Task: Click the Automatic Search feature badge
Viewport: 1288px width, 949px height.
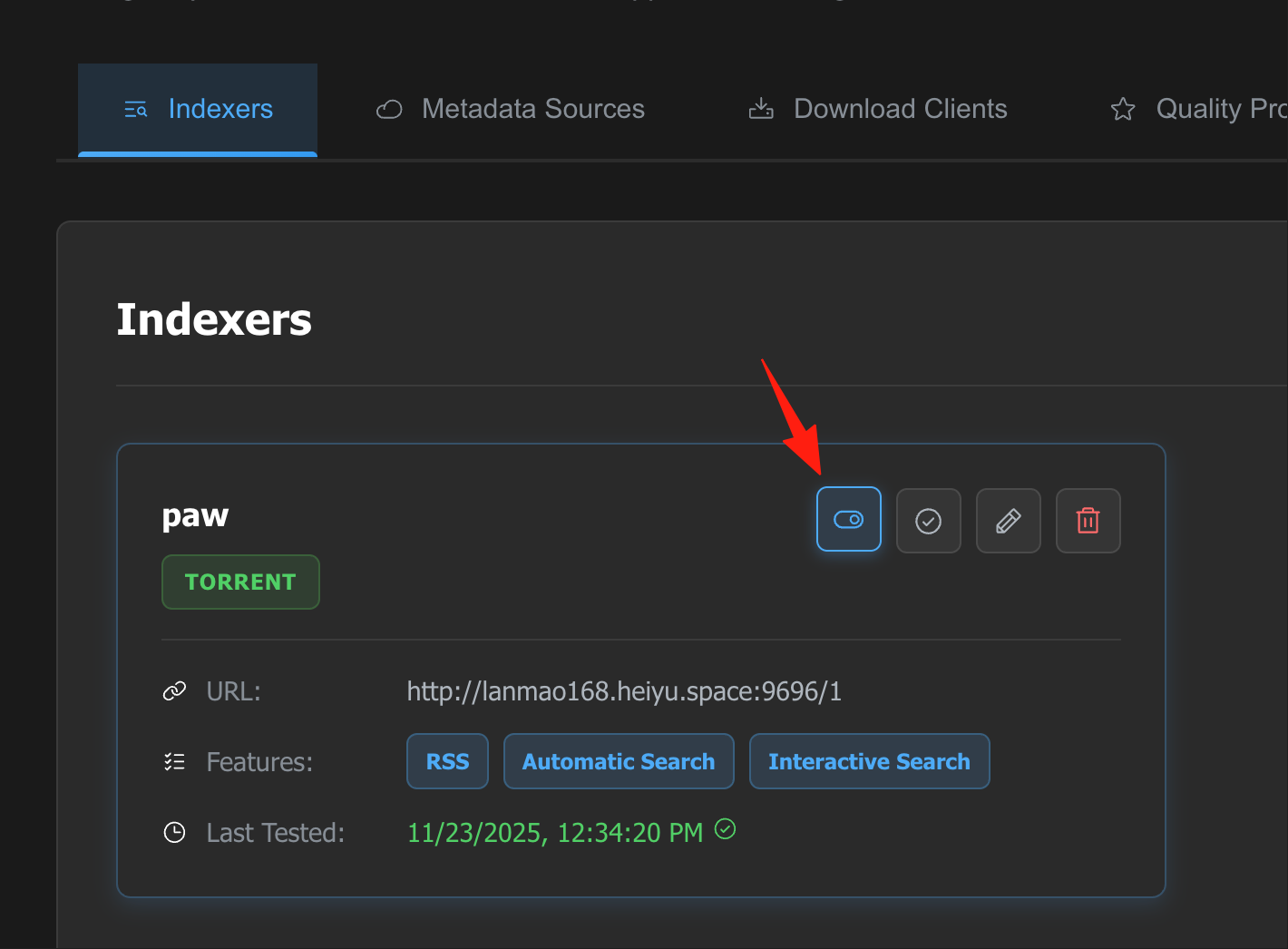Action: pos(619,761)
